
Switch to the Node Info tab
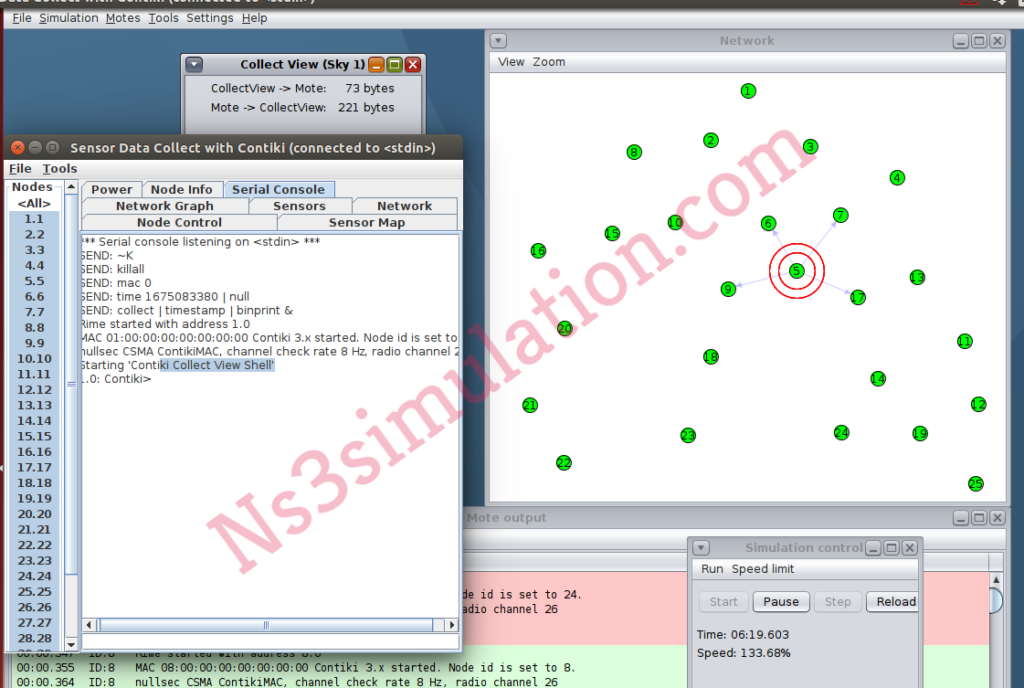pyautogui.click(x=182, y=189)
